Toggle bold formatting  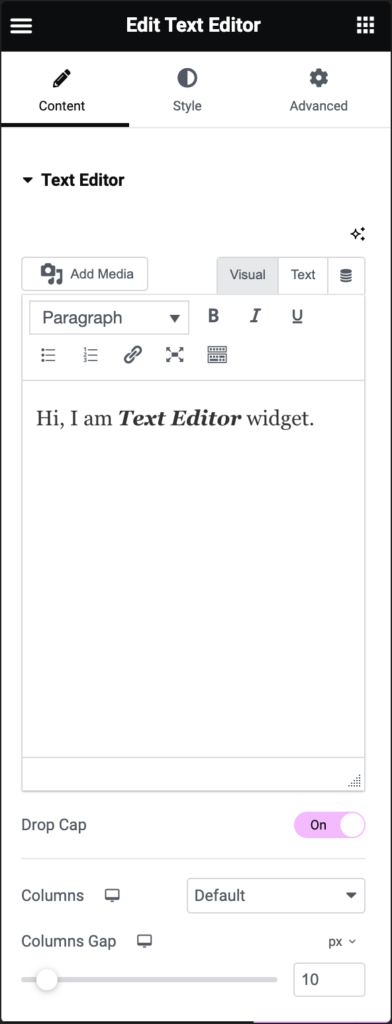(x=213, y=317)
